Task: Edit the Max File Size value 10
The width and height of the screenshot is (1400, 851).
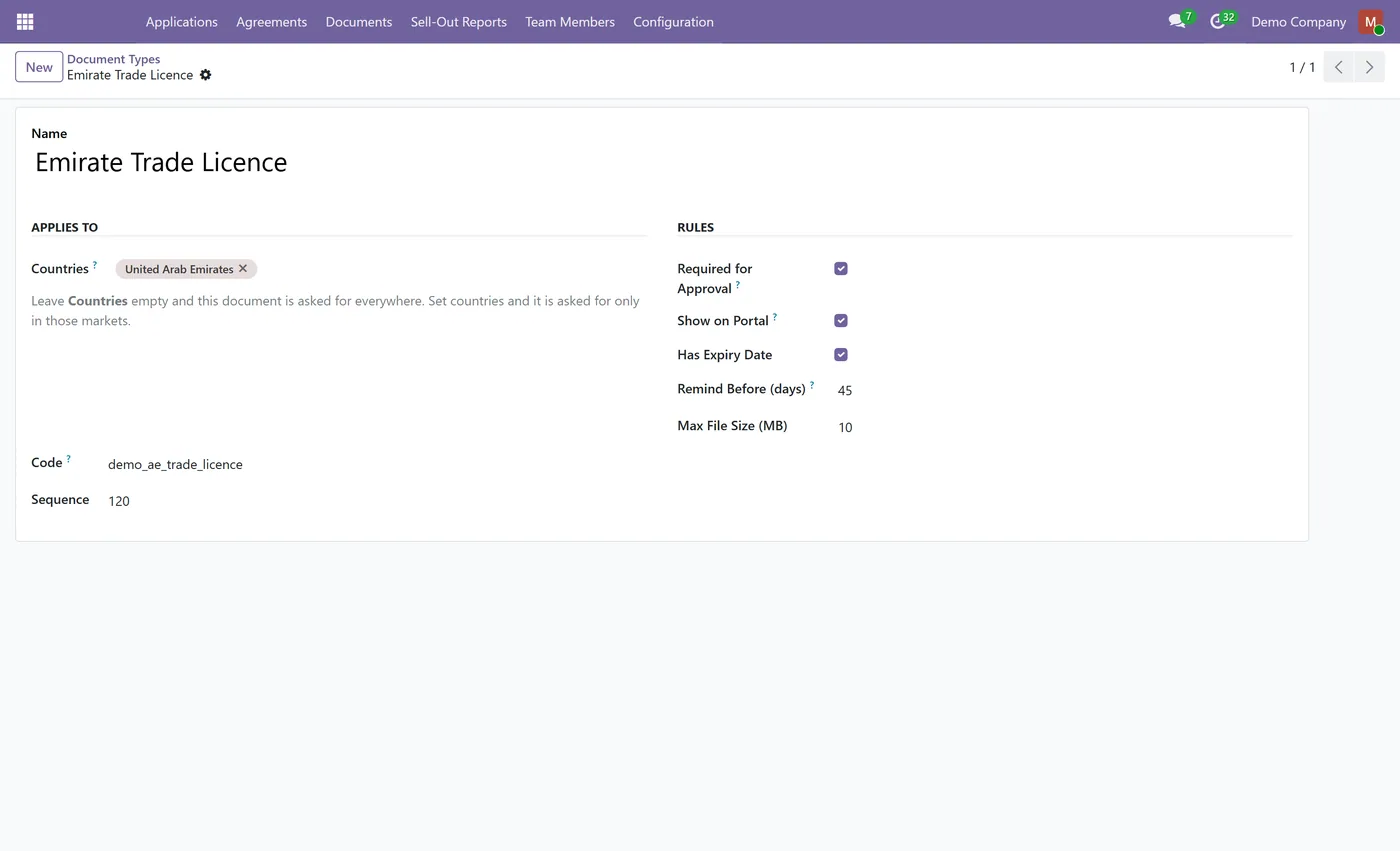Action: click(1065, 427)
